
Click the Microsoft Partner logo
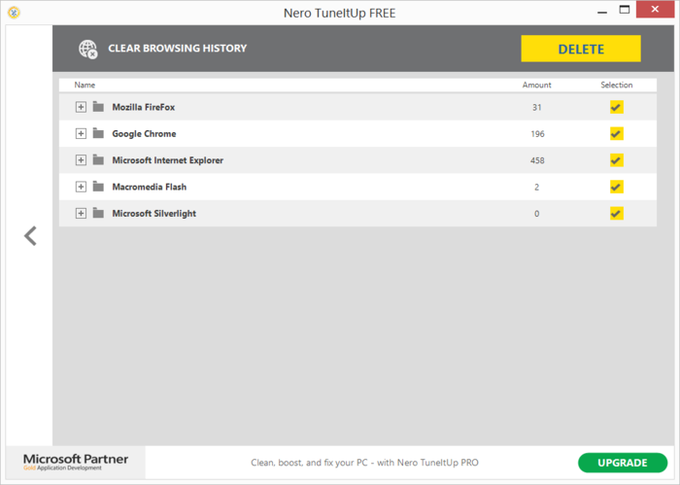coord(75,462)
